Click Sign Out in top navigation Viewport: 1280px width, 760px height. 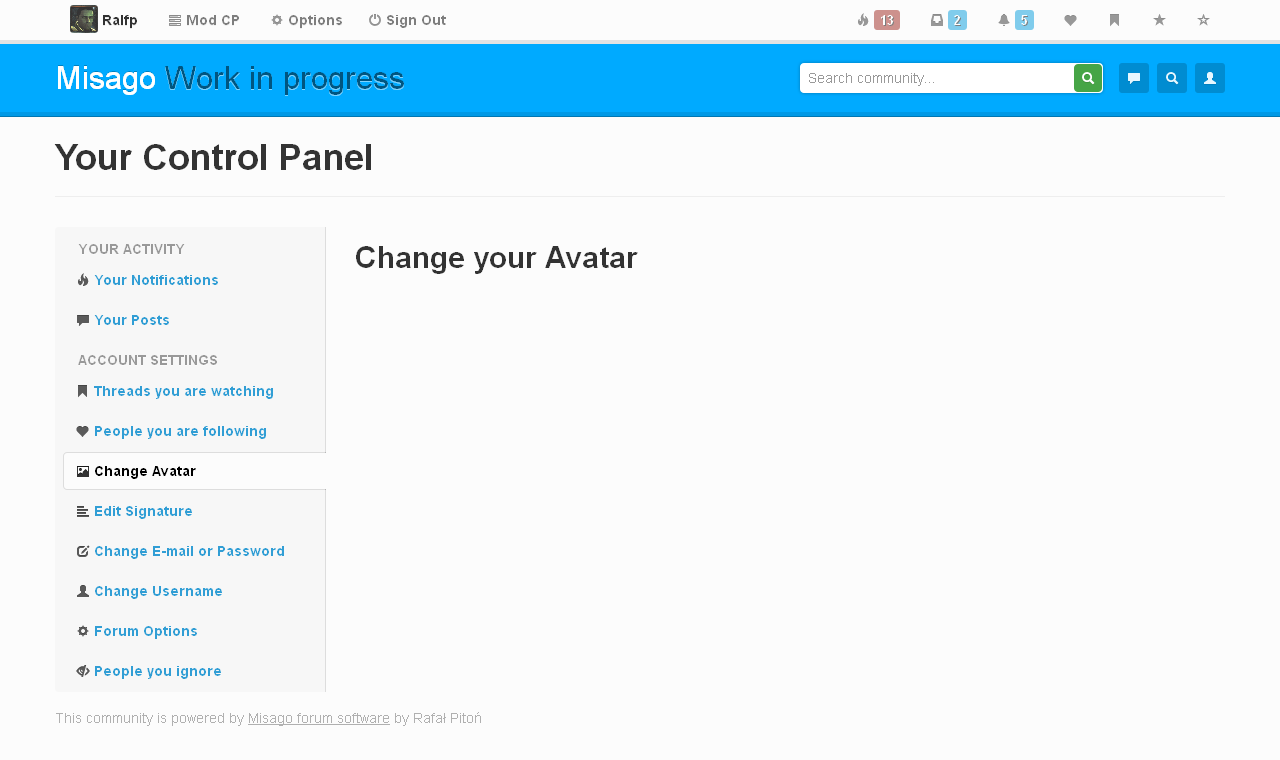(407, 20)
